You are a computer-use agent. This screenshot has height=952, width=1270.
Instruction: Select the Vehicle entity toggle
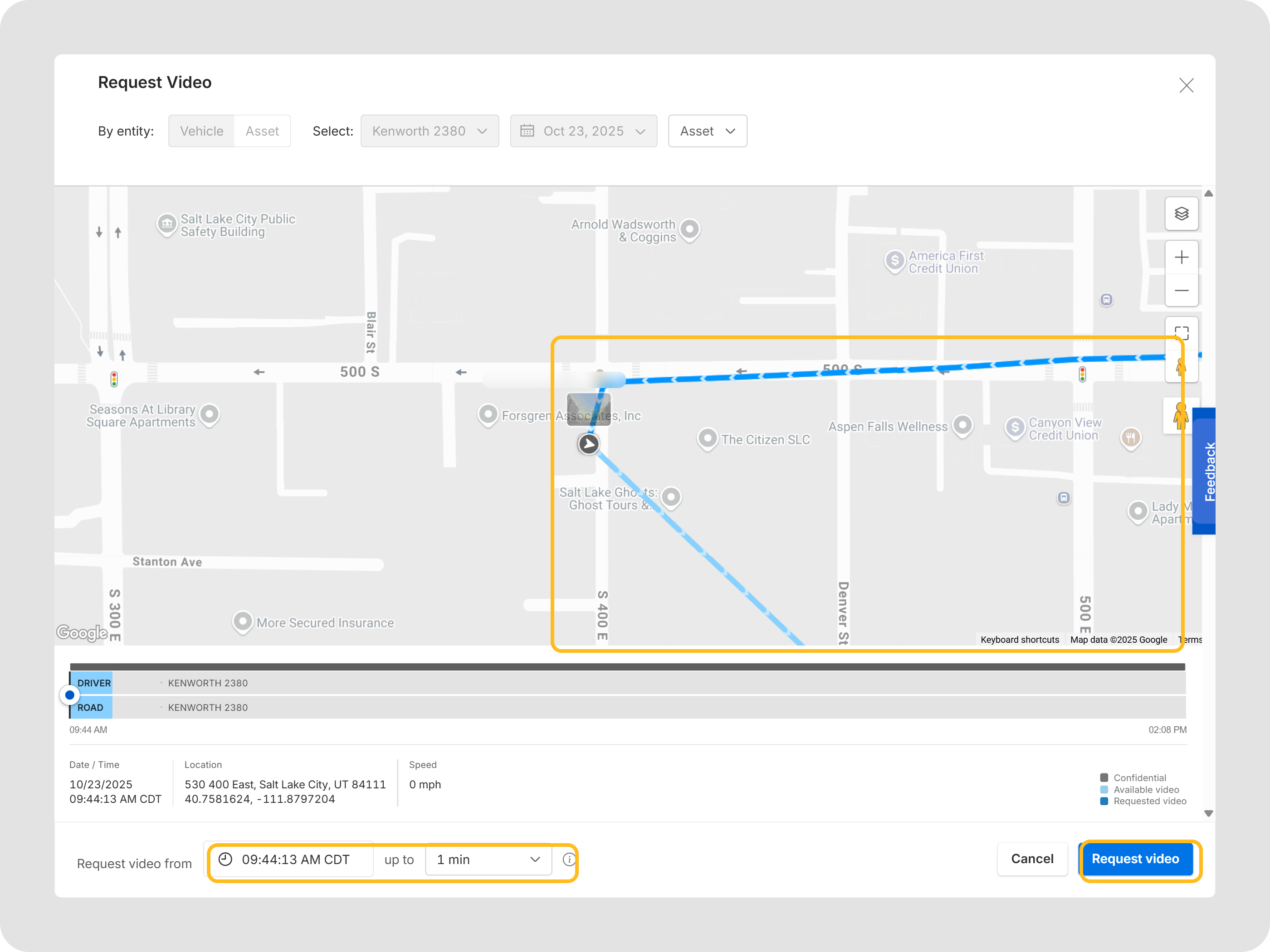(x=201, y=131)
